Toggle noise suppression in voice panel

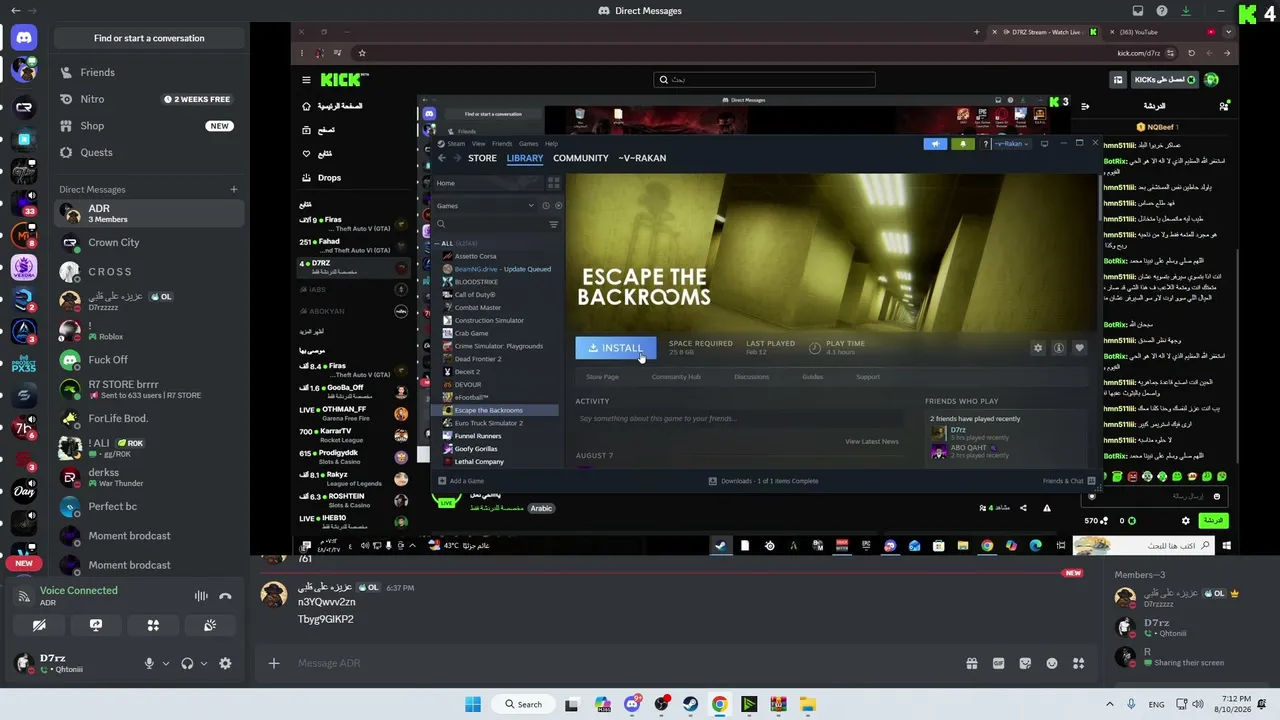[x=201, y=596]
